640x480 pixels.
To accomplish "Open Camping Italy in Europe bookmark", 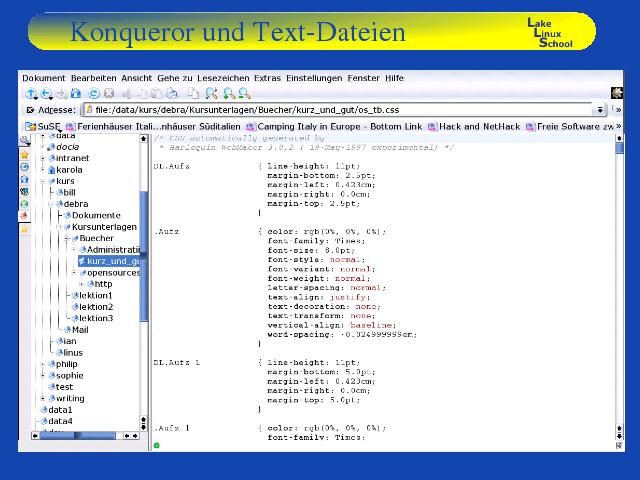I will coord(334,127).
